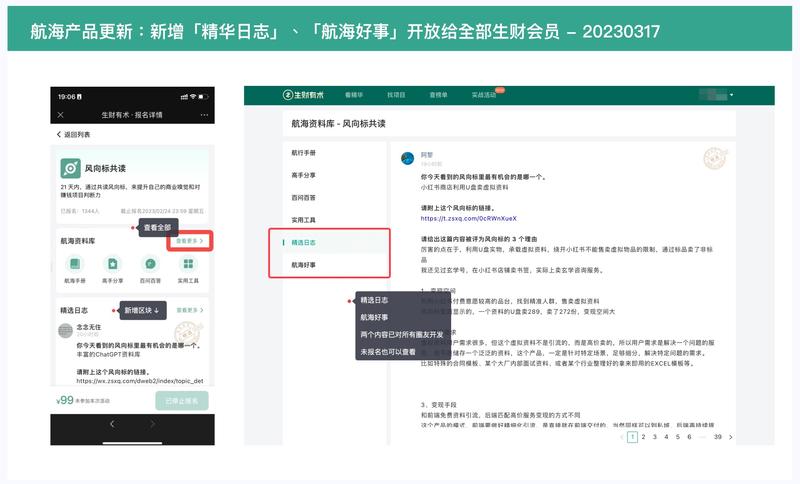Viewport: 800px width, 484px height.
Task: Open the 看精华 nav item
Action: click(354, 95)
